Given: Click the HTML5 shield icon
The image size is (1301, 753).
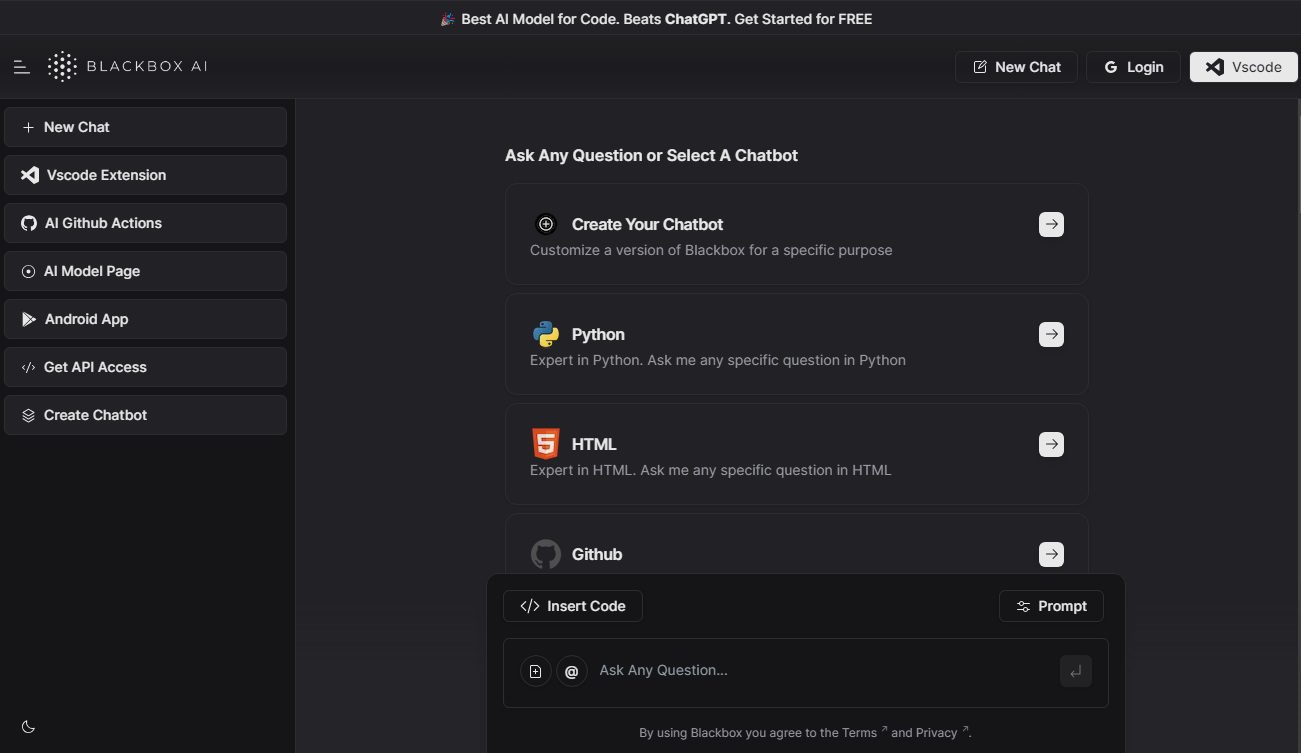Looking at the screenshot, I should coord(546,444).
